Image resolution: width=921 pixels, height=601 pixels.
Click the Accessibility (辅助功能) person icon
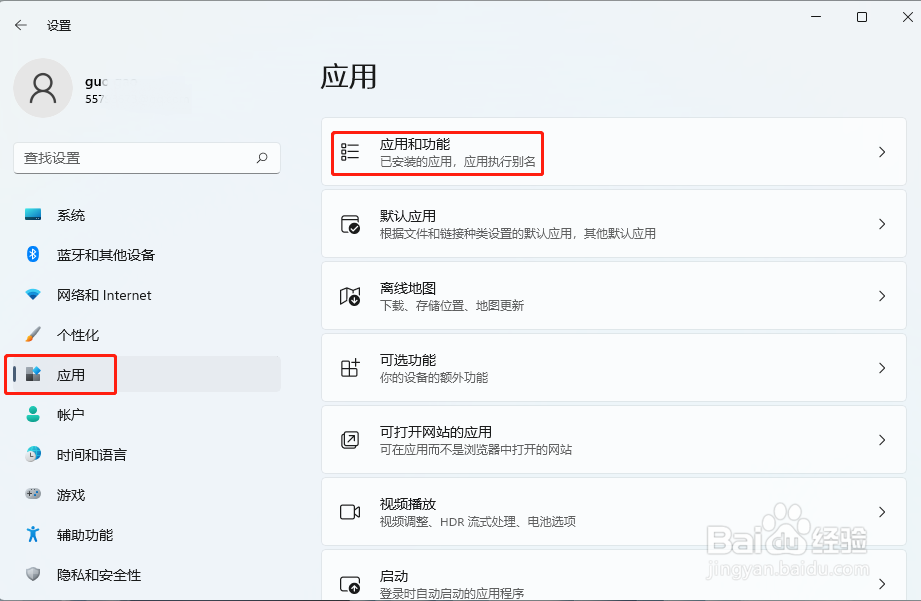[x=33, y=534]
